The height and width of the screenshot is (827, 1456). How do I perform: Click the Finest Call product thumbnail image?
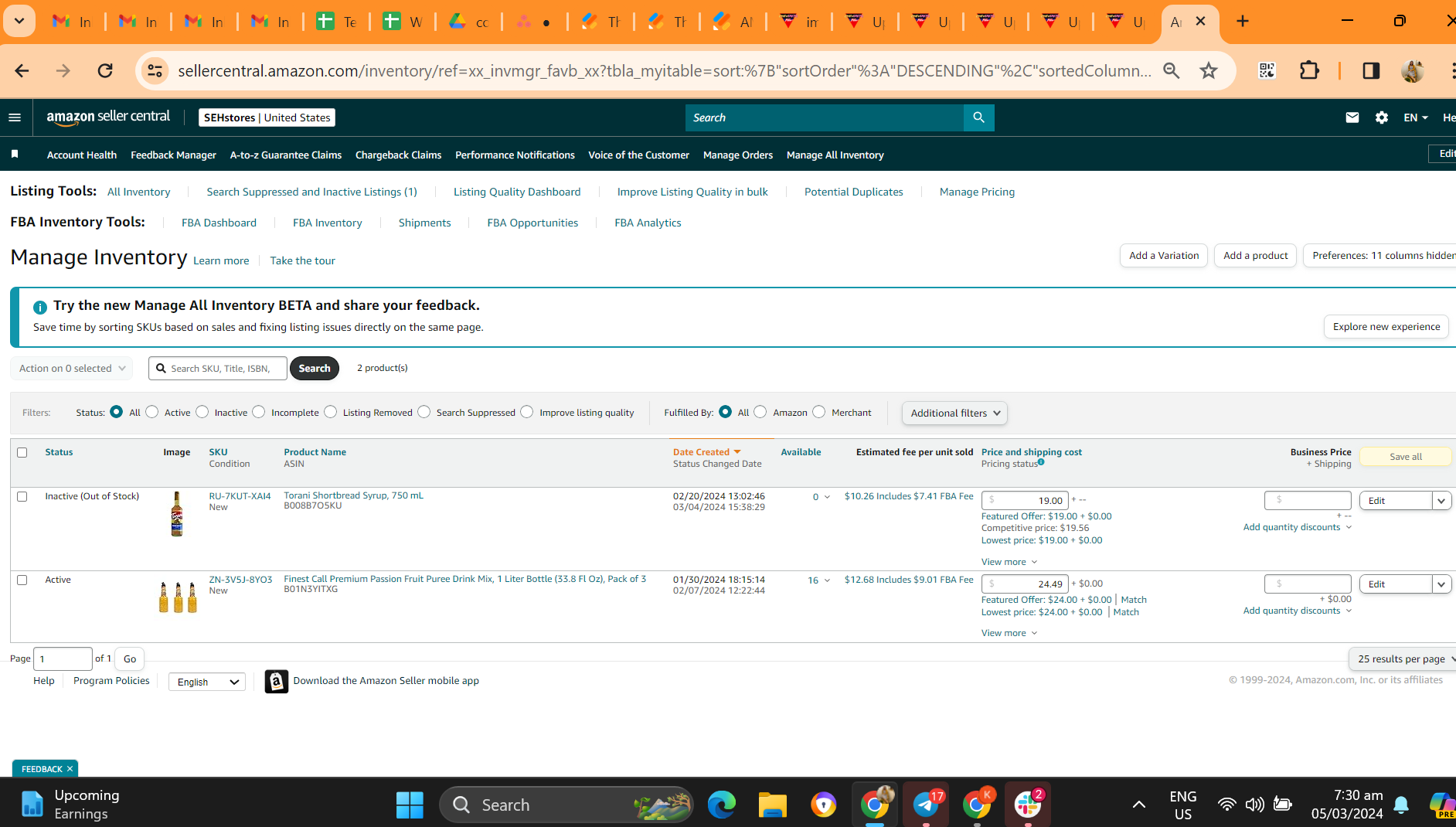178,597
